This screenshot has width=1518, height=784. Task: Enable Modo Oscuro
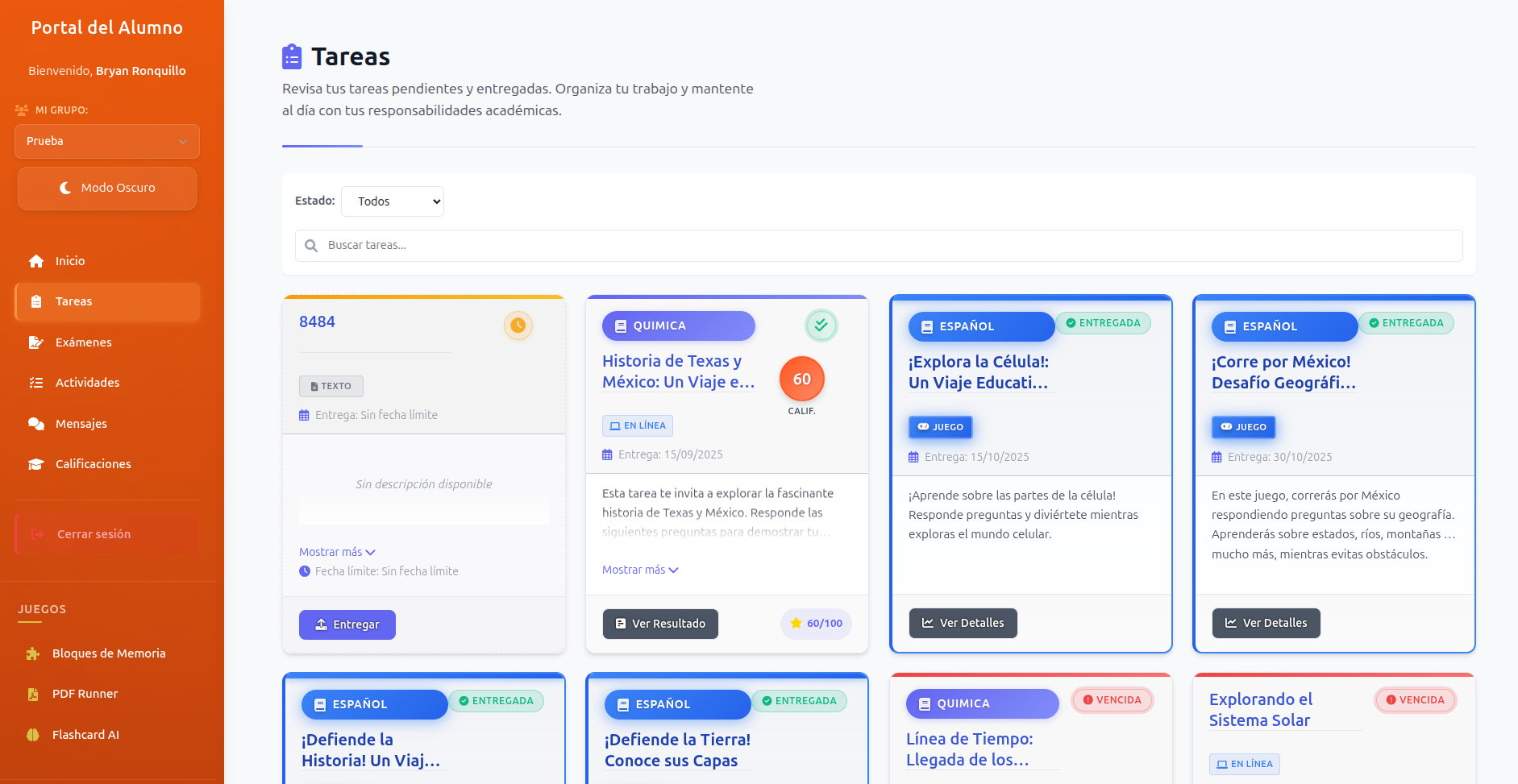[x=106, y=188]
